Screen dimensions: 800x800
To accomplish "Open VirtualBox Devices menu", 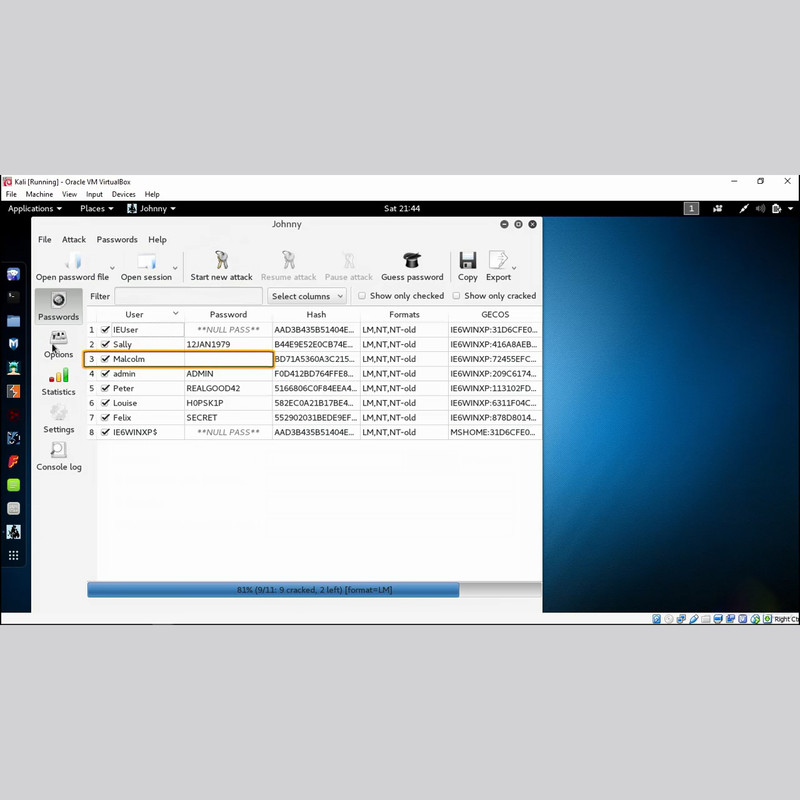I will tap(123, 194).
